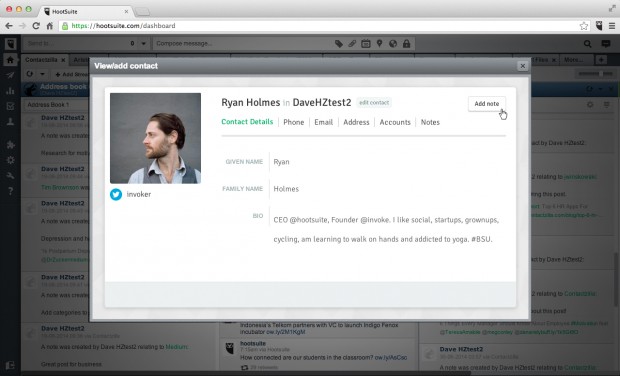Click the Twitter bird icon beside invoker
Image resolution: width=620 pixels, height=376 pixels.
pyautogui.click(x=116, y=195)
